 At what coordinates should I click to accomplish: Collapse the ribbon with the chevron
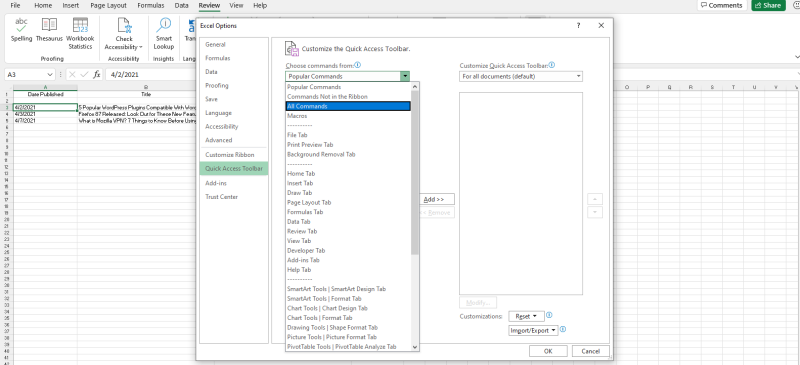(797, 57)
